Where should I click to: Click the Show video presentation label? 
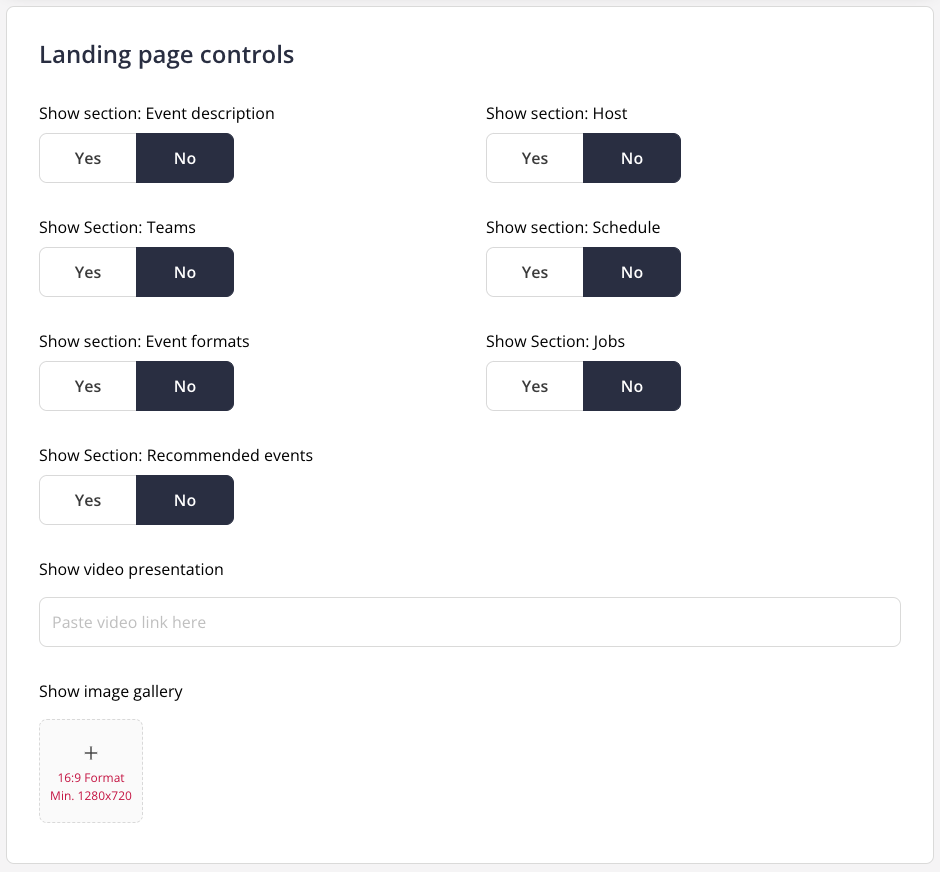(x=131, y=569)
